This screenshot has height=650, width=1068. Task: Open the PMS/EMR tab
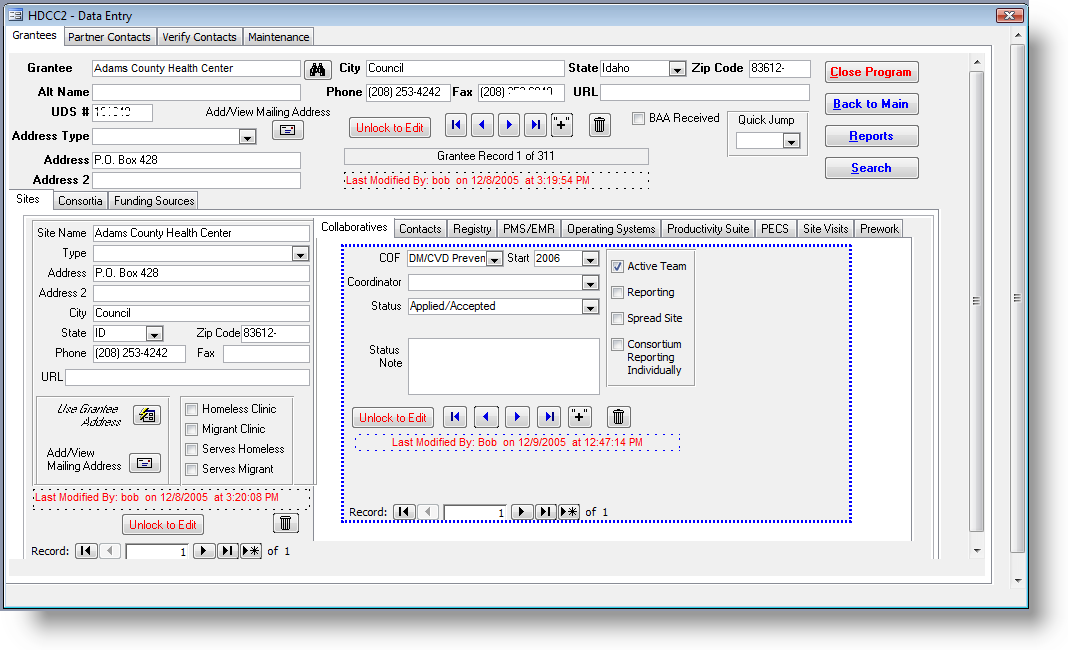point(529,229)
